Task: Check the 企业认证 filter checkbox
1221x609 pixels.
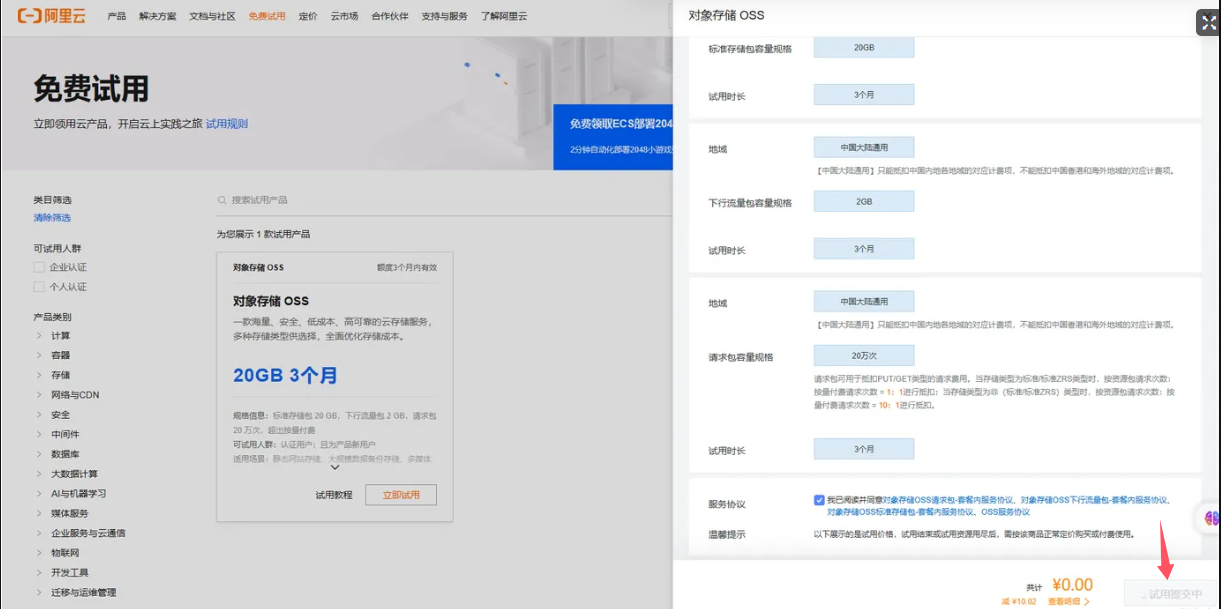Action: click(39, 267)
